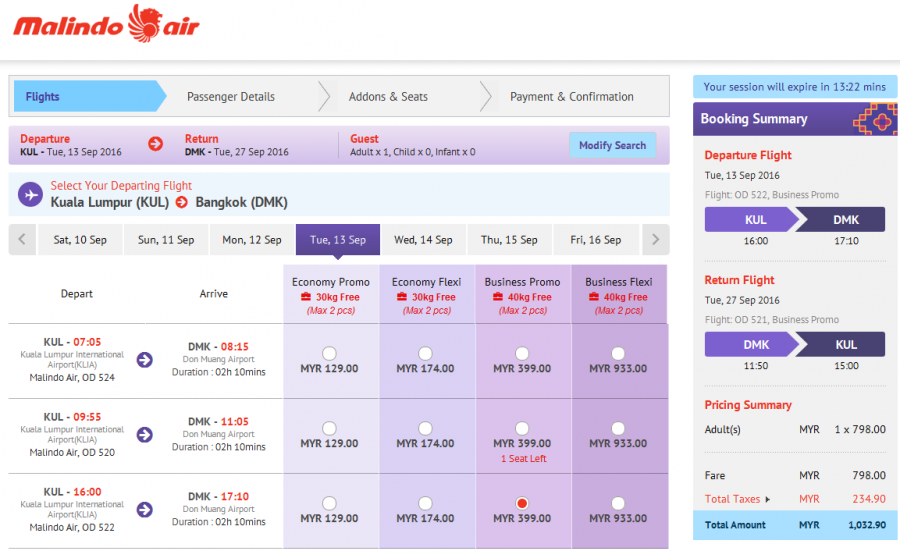
Task: Go to the Passenger Details step
Action: click(x=231, y=97)
